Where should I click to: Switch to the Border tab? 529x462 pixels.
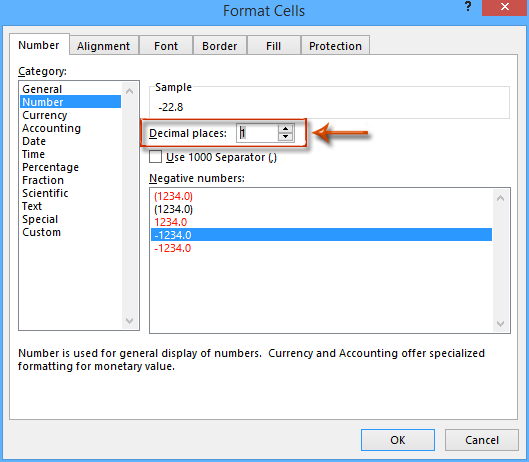click(x=220, y=46)
